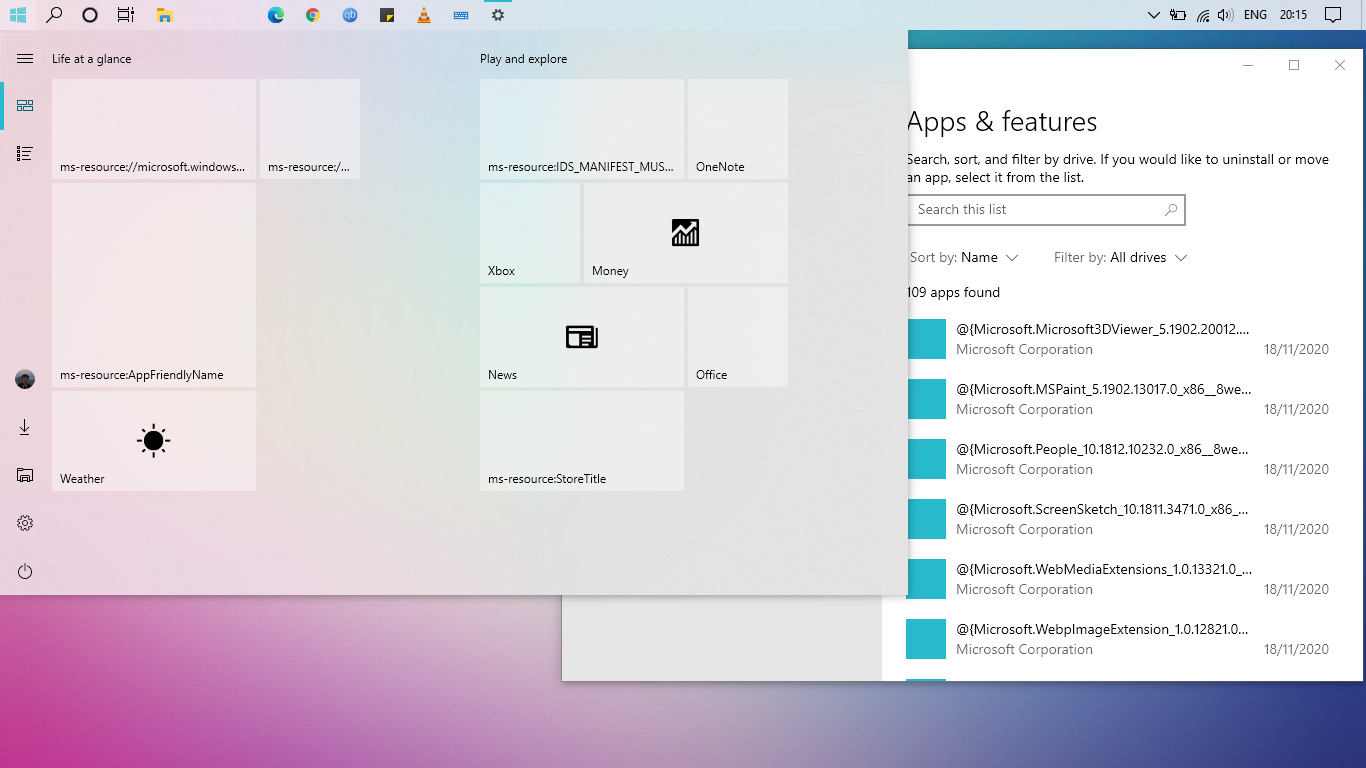
Task: Show hidden system tray icons
Action: pyautogui.click(x=1154, y=15)
